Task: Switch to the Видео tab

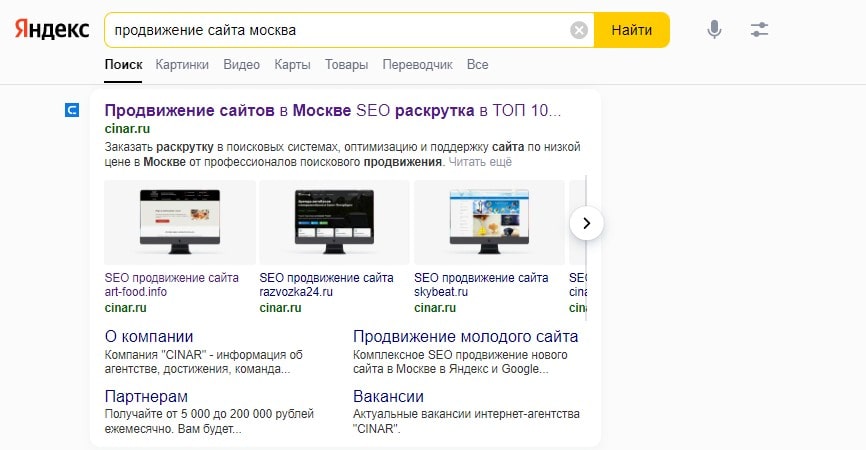Action: coord(241,65)
